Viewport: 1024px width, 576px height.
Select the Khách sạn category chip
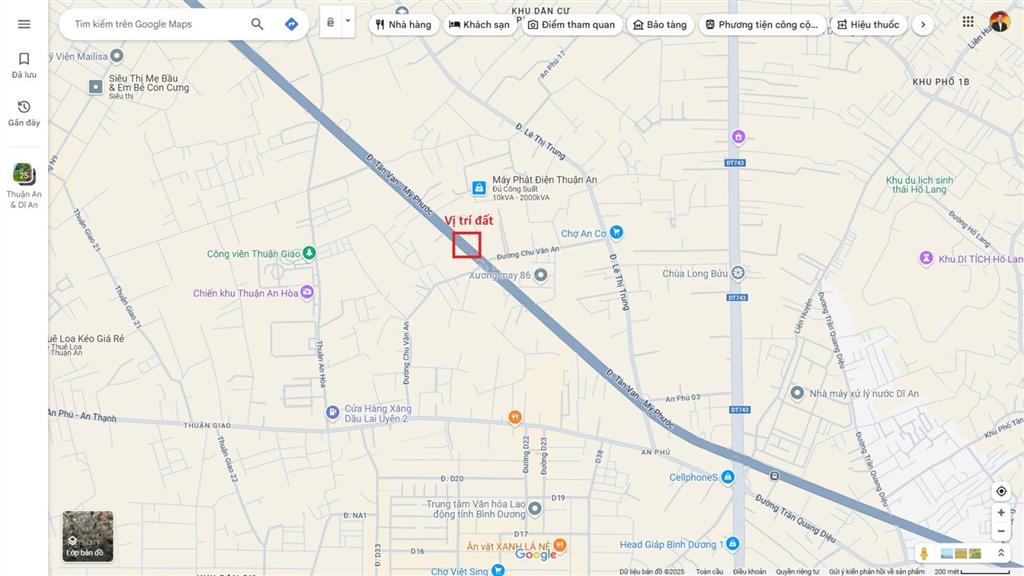pyautogui.click(x=479, y=24)
